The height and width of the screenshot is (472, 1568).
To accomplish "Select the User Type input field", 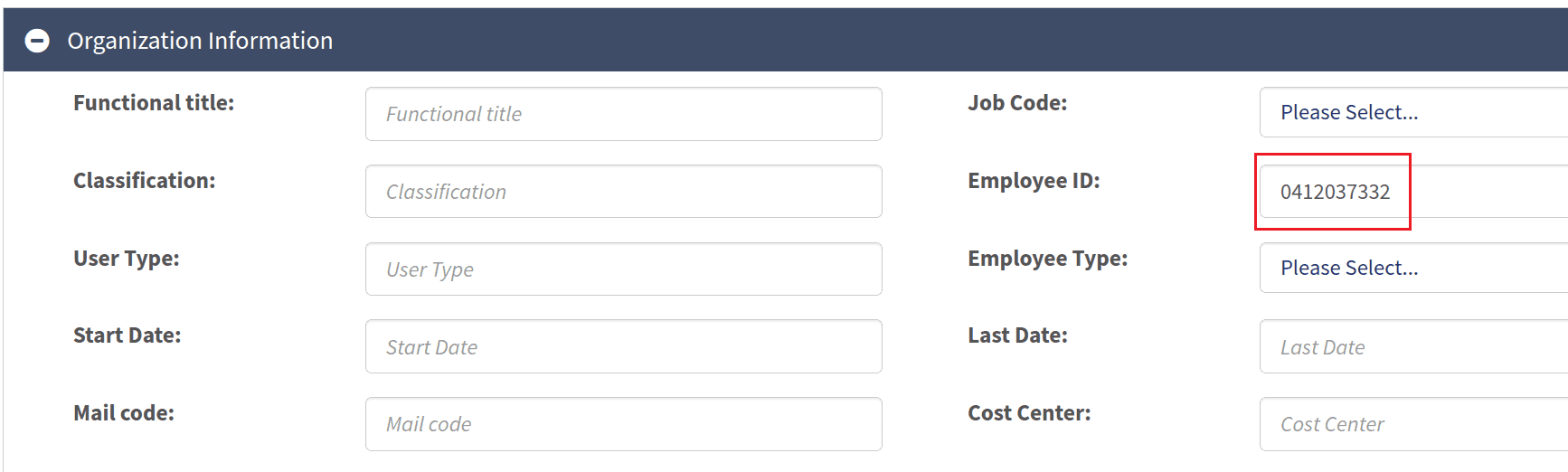I will (623, 269).
